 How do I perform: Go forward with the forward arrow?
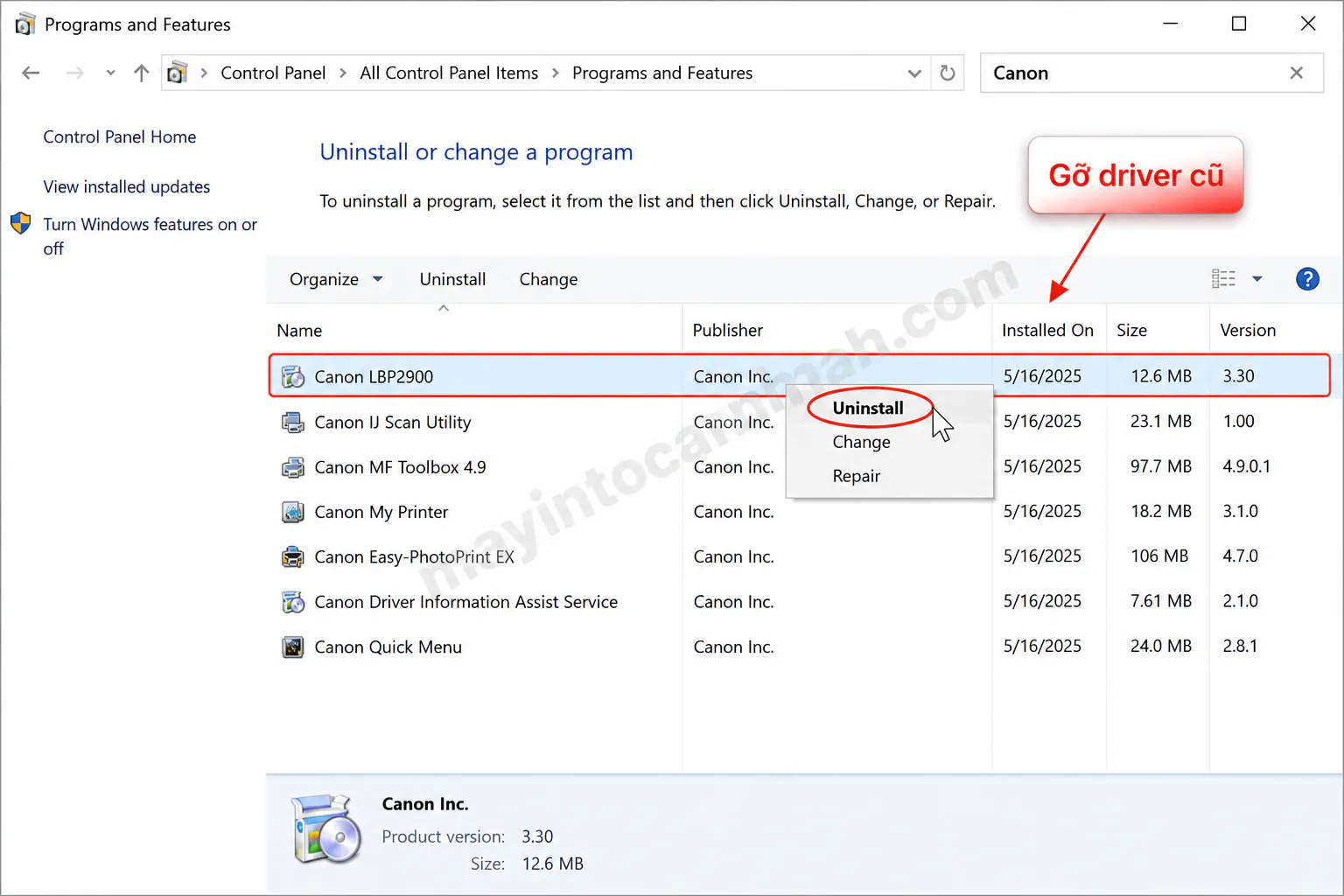[x=75, y=73]
